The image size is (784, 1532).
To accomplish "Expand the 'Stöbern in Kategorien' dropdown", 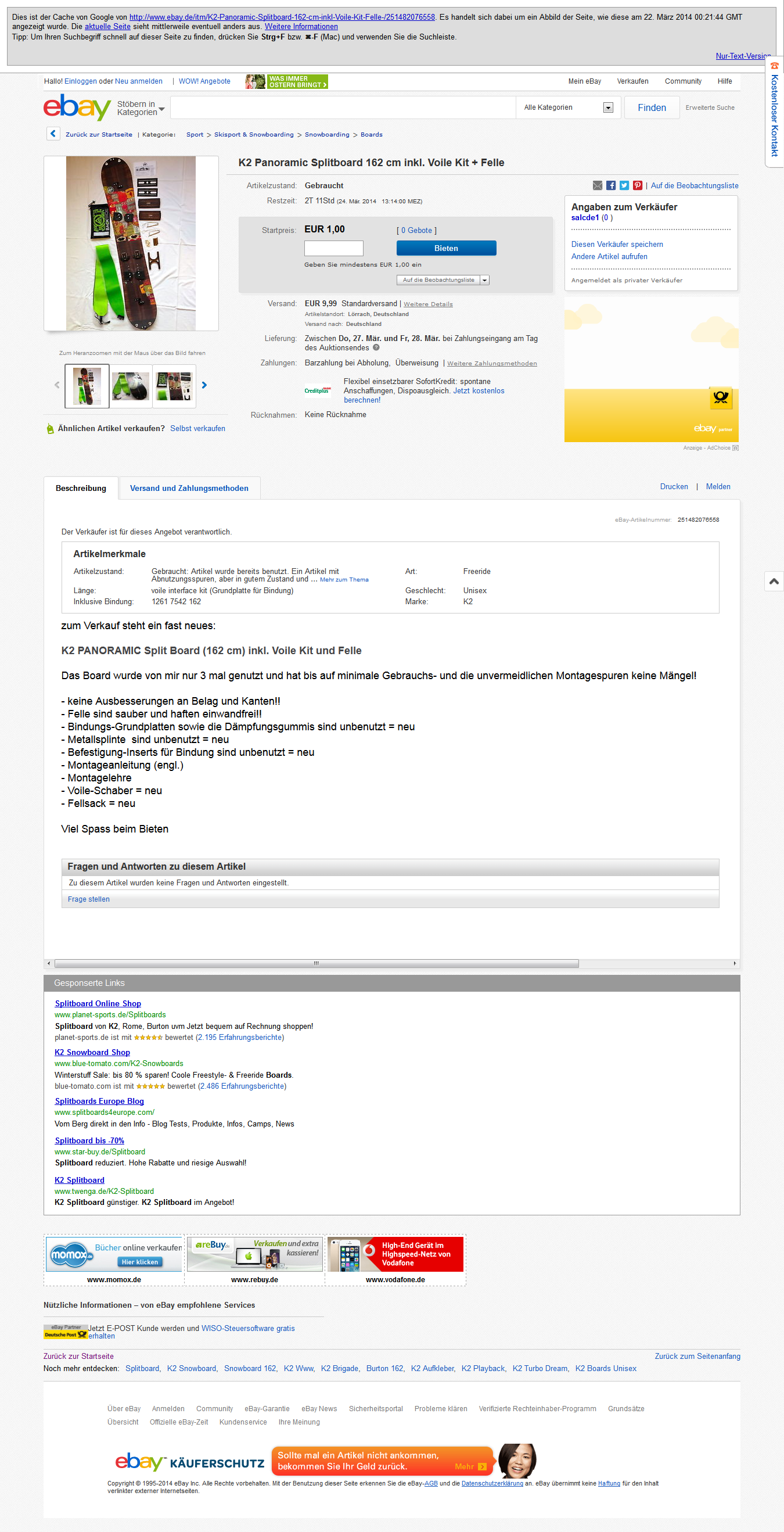I will pyautogui.click(x=142, y=108).
